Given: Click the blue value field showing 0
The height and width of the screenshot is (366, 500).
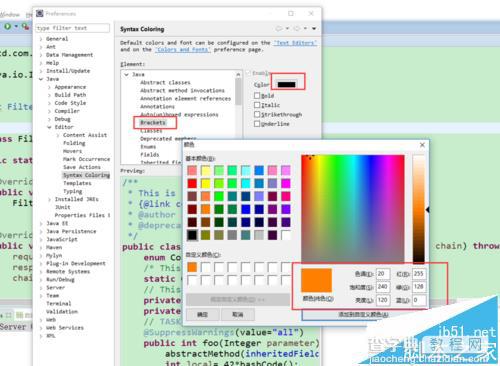Looking at the screenshot, I should tap(419, 300).
